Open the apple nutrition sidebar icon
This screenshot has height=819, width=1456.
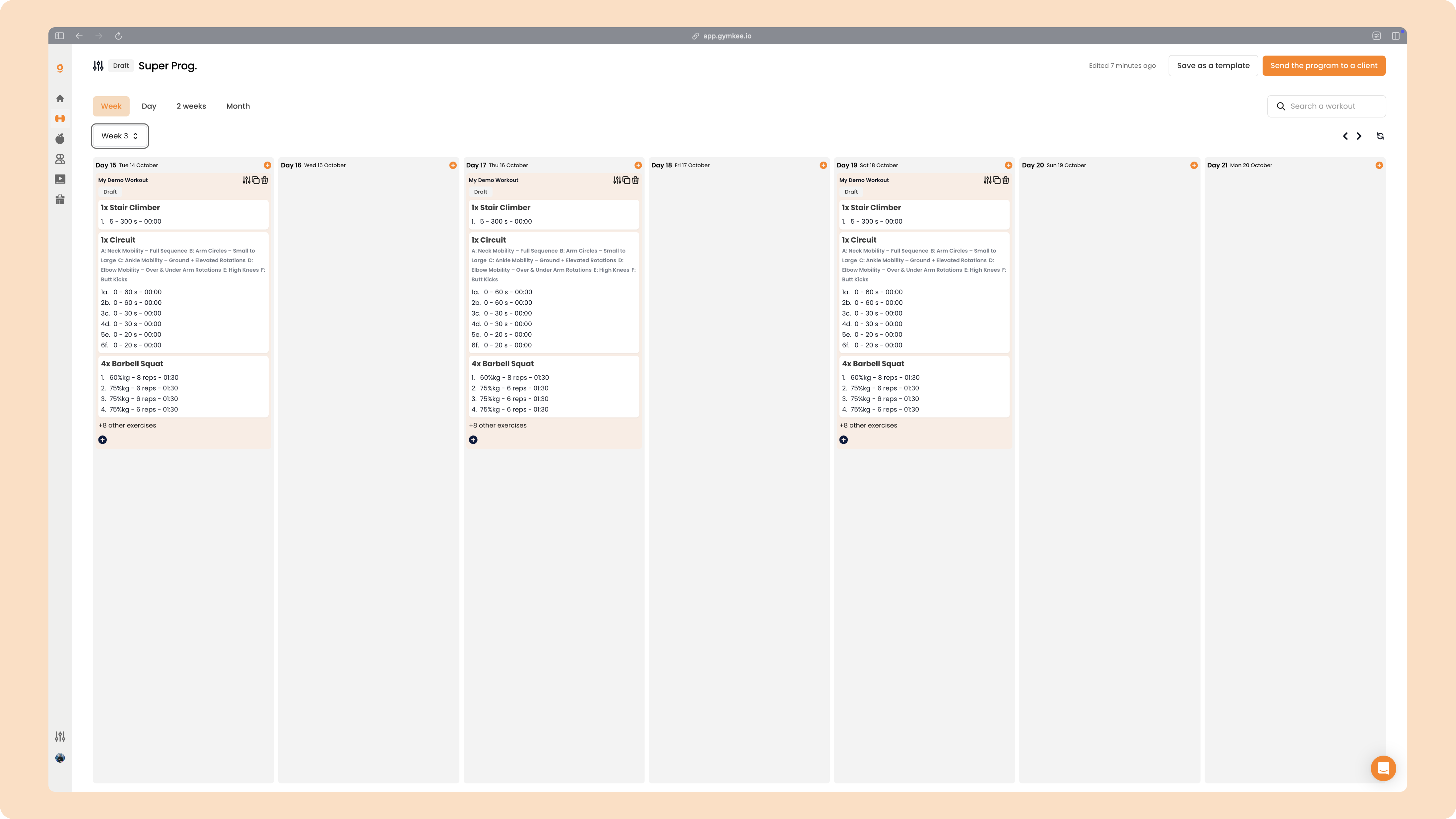60,139
